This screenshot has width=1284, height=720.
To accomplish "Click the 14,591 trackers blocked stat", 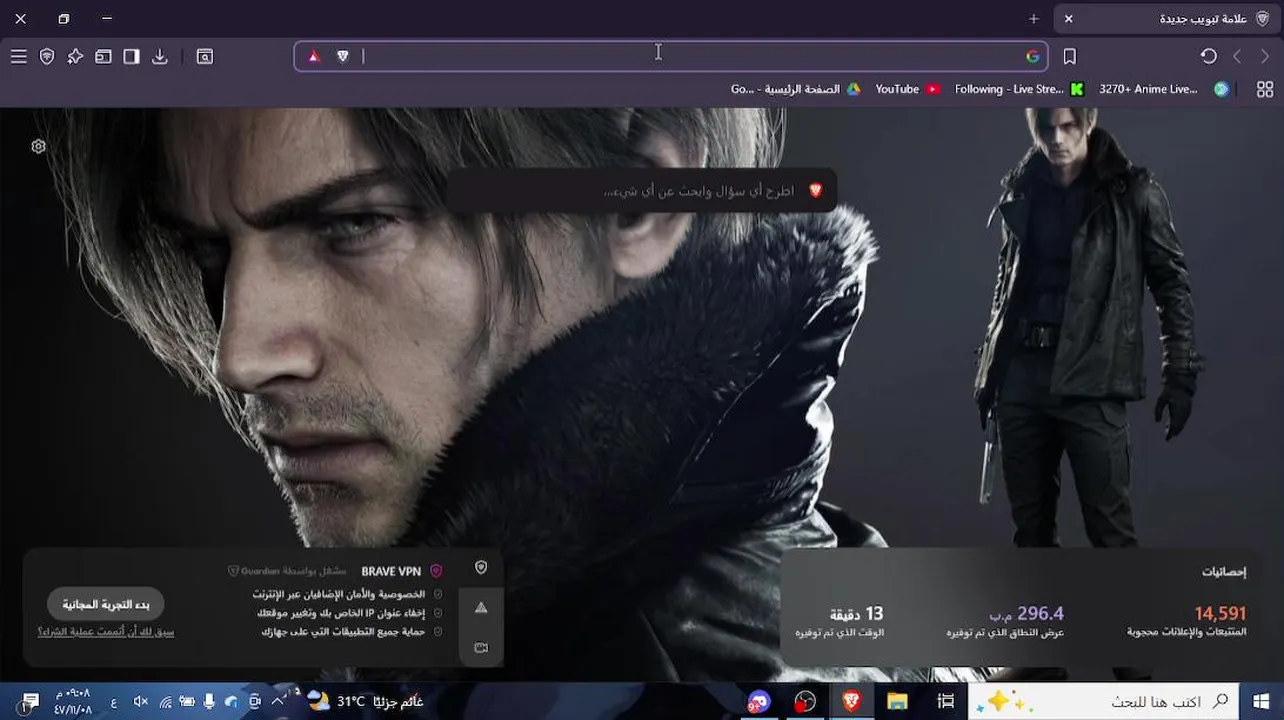I will pyautogui.click(x=1220, y=613).
